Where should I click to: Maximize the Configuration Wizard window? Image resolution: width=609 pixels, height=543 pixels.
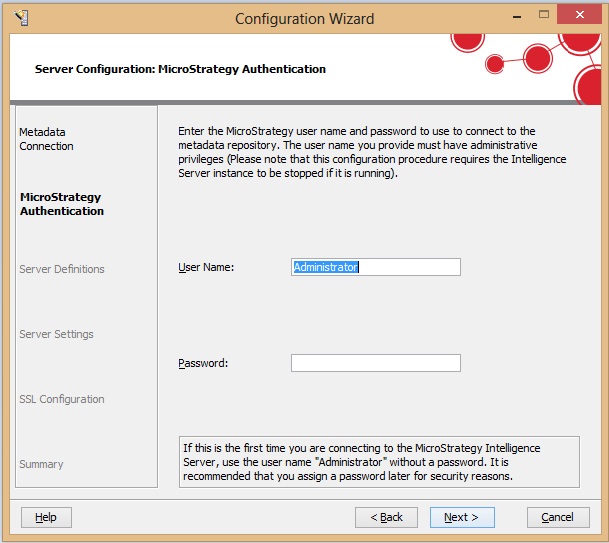pos(544,15)
